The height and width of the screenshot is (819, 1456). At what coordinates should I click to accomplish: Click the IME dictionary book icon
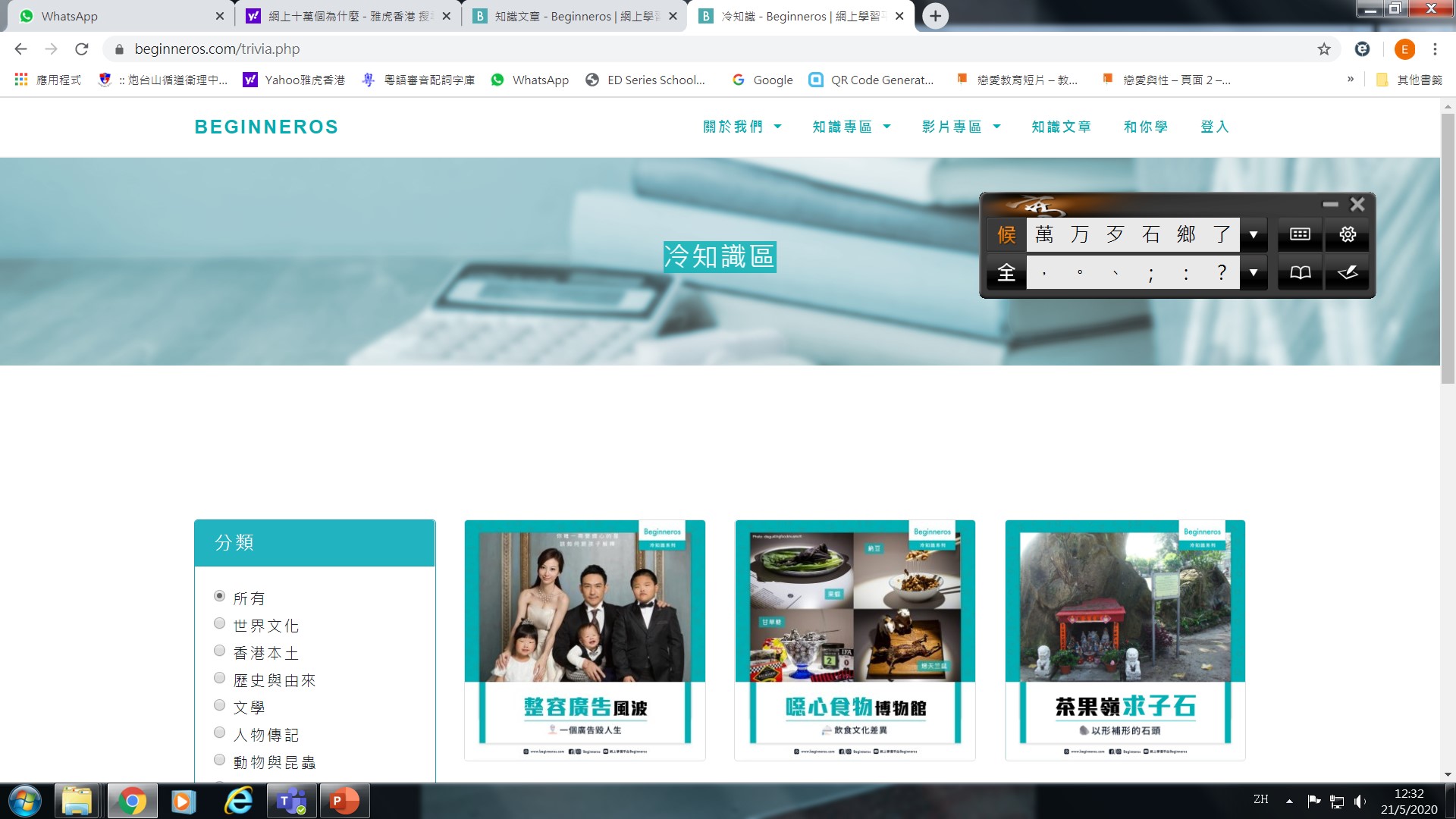click(x=1300, y=273)
